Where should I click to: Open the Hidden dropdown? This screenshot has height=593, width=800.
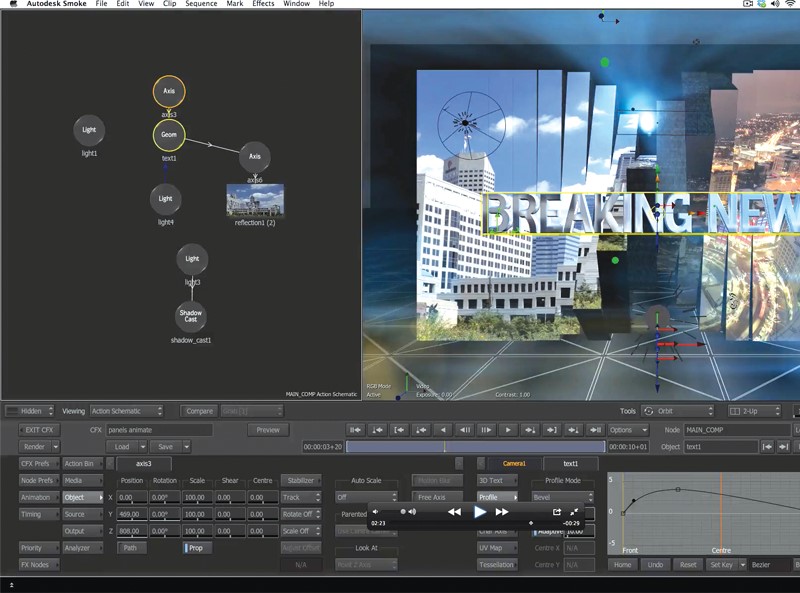29,411
